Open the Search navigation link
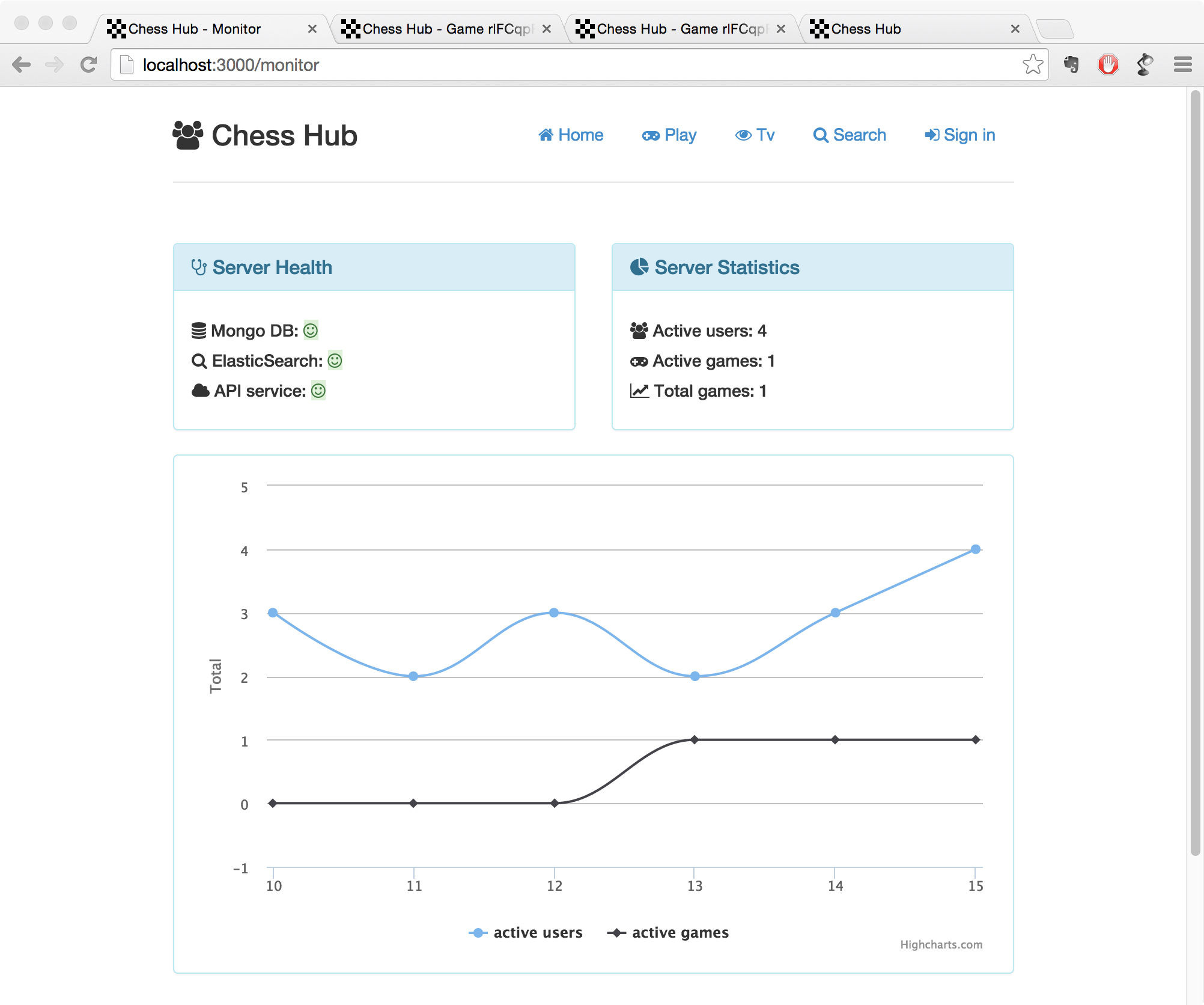The height and width of the screenshot is (1005, 1204). pyautogui.click(x=850, y=135)
